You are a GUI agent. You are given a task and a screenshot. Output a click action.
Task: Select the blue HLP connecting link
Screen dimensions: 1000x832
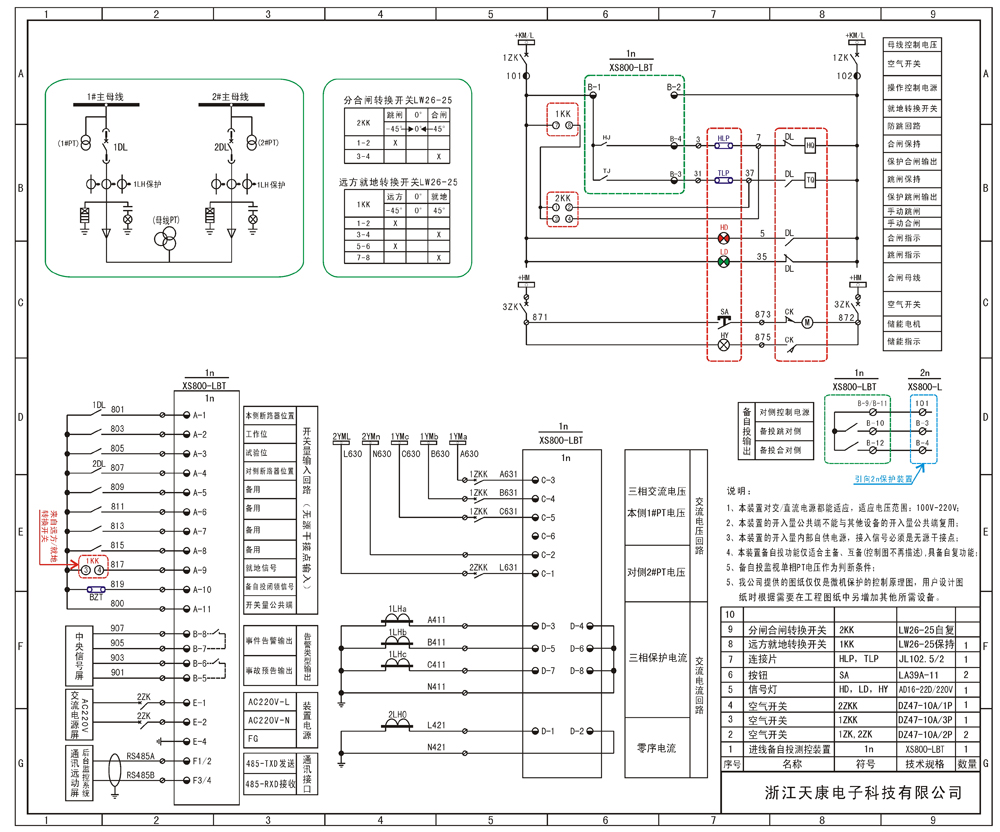pyautogui.click(x=724, y=145)
